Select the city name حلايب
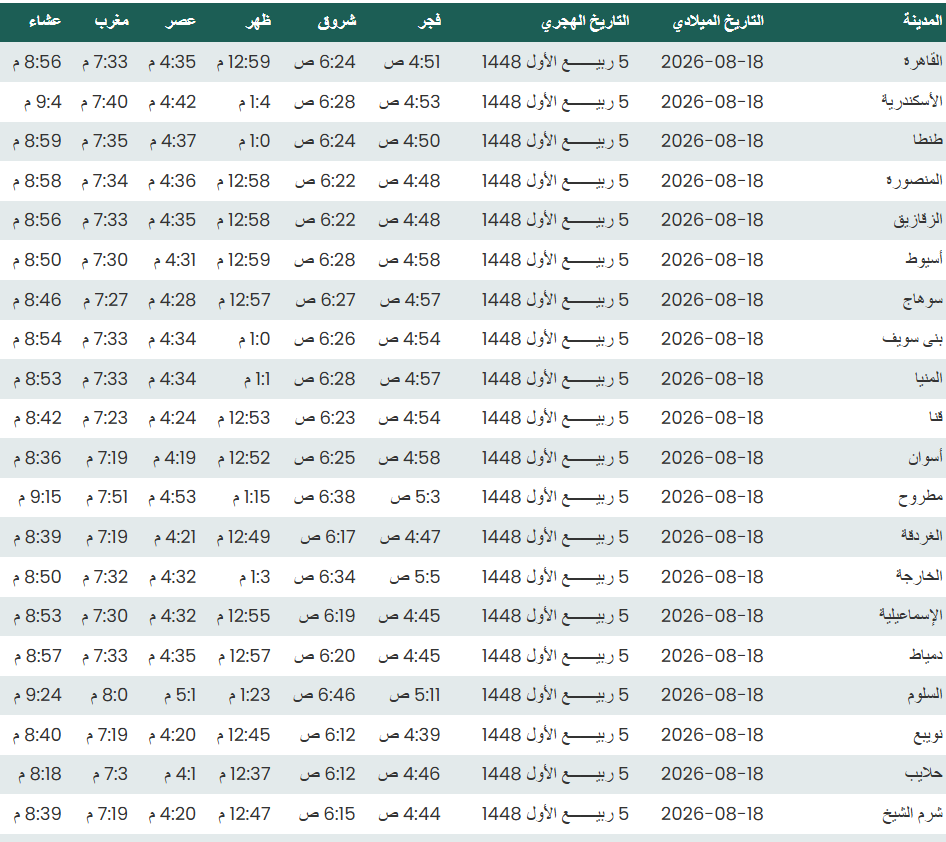The image size is (946, 842). [x=923, y=774]
